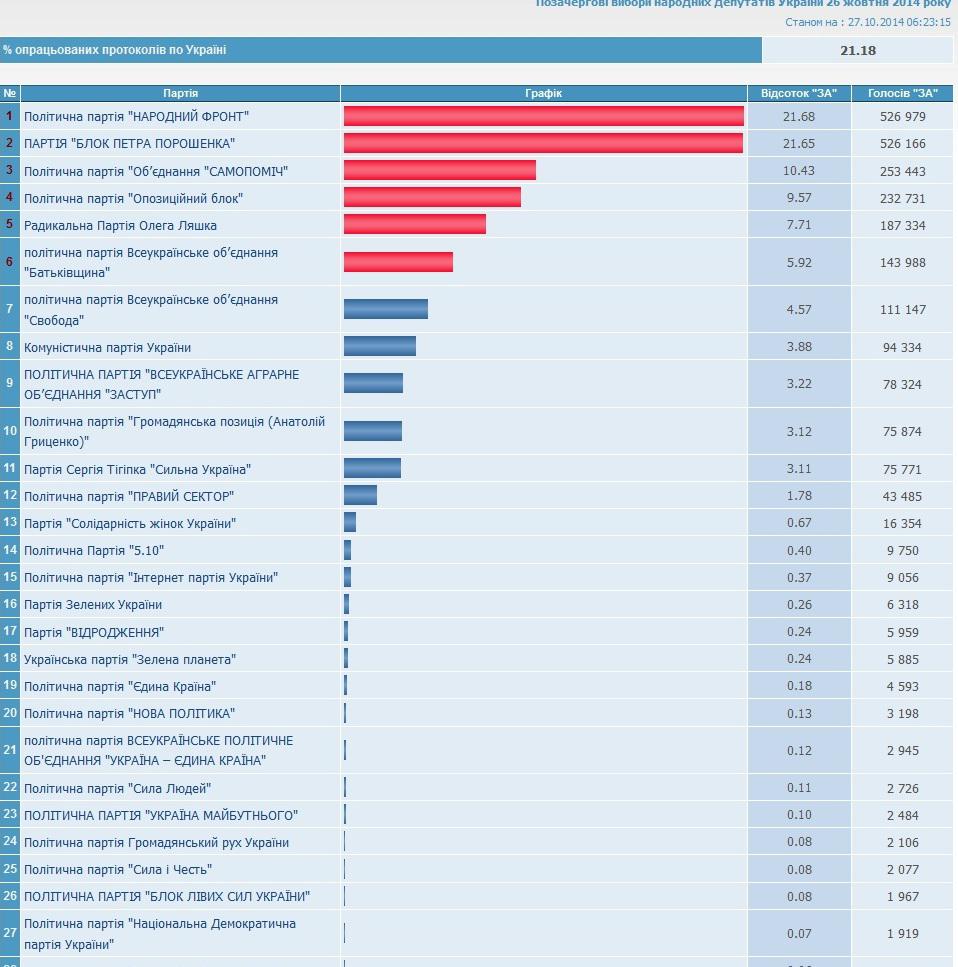Click the "Голосів ЗА" column header

[x=902, y=93]
